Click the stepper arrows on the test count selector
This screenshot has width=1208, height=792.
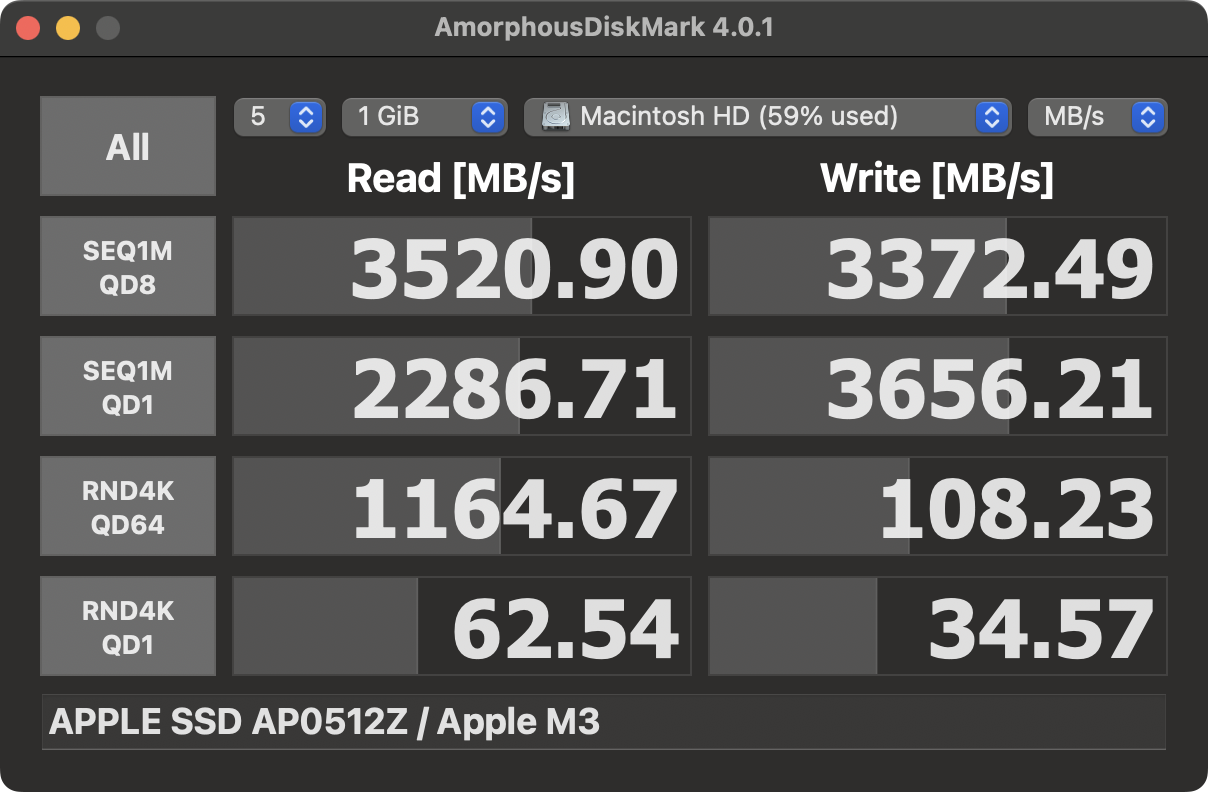click(x=306, y=117)
